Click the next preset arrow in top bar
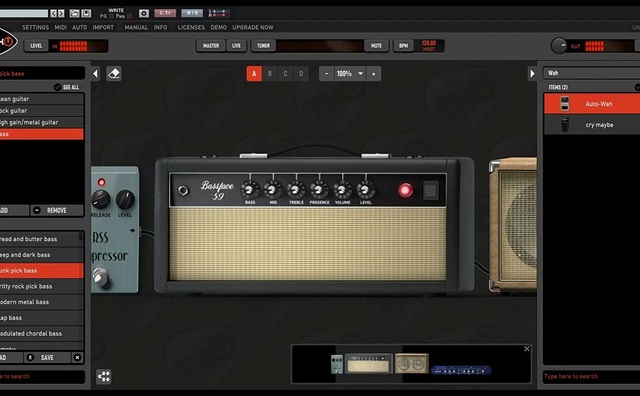 point(61,13)
